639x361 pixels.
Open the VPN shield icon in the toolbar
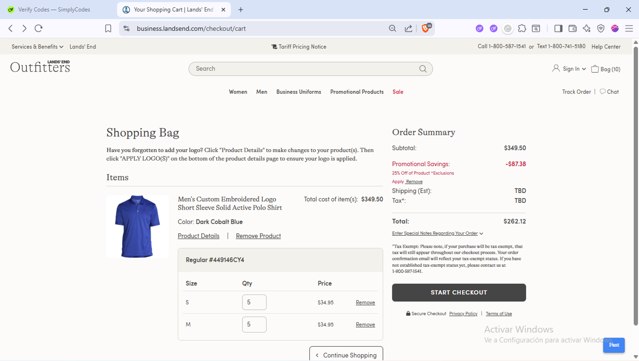601,28
